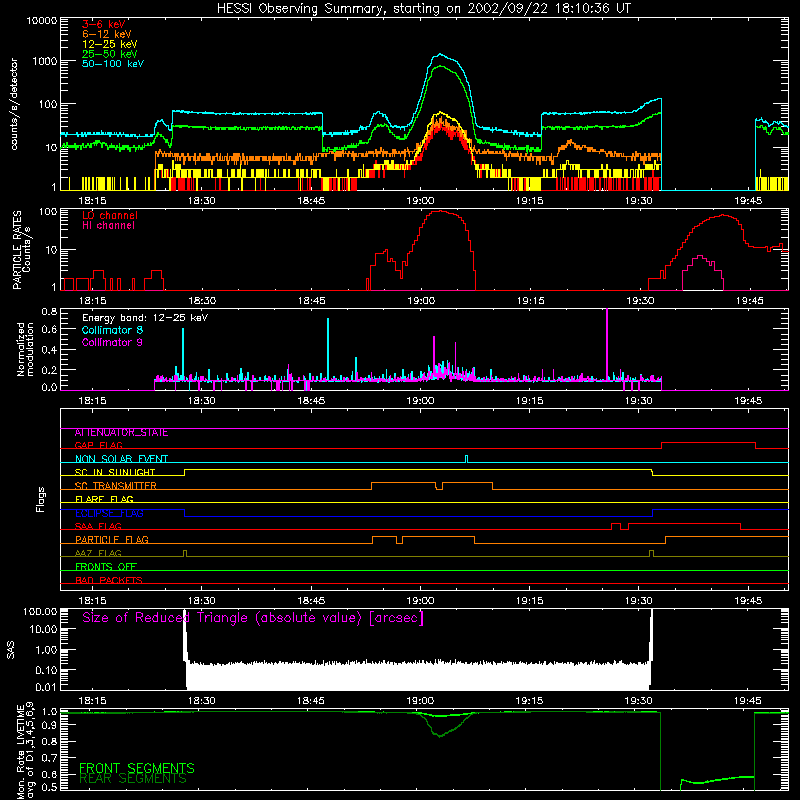Click the 50-100 keV peak near 19:03
This screenshot has width=800, height=800.
pyautogui.click(x=440, y=54)
